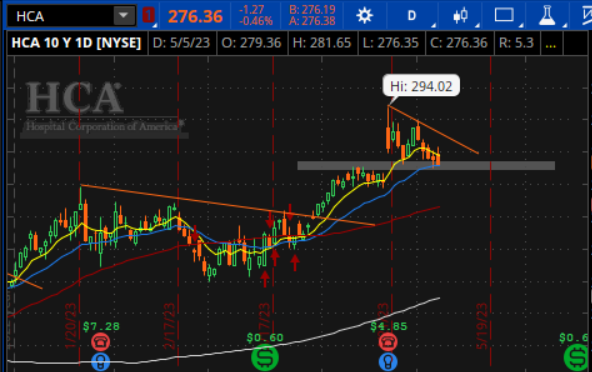Image resolution: width=592 pixels, height=372 pixels.
Task: Click the last price 276.36
Action: pos(195,17)
